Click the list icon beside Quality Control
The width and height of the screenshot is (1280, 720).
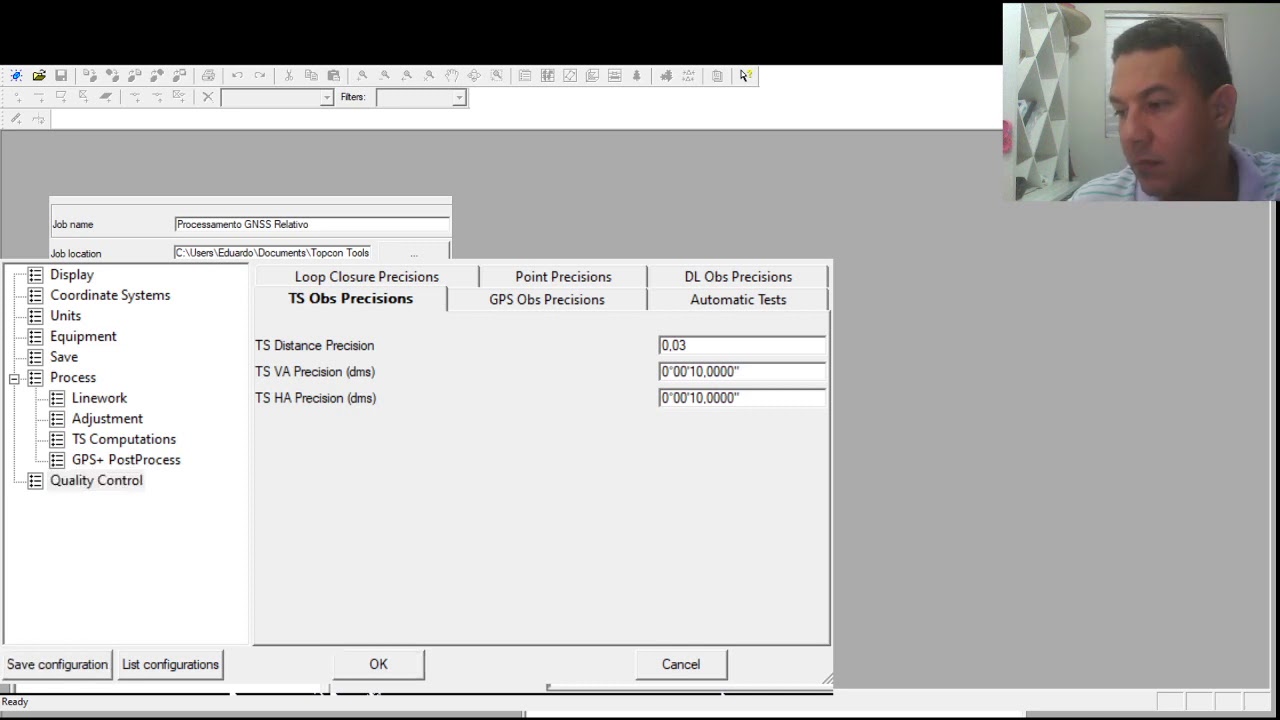pos(35,481)
